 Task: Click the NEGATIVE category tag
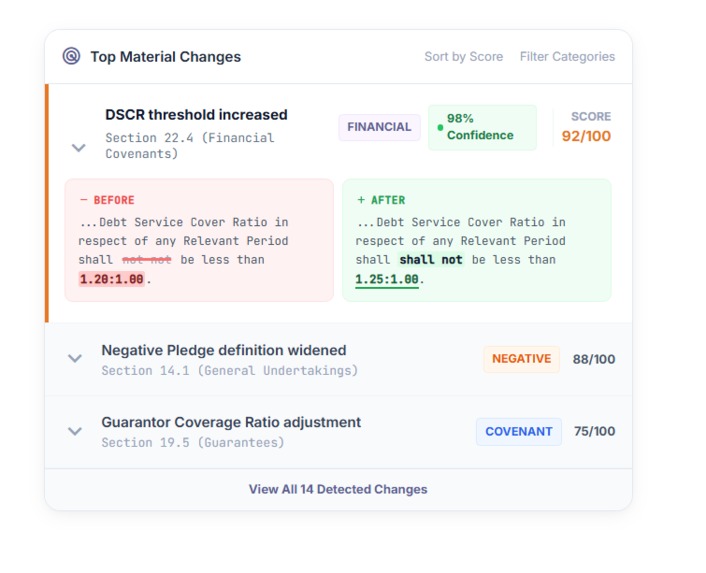[x=521, y=359]
